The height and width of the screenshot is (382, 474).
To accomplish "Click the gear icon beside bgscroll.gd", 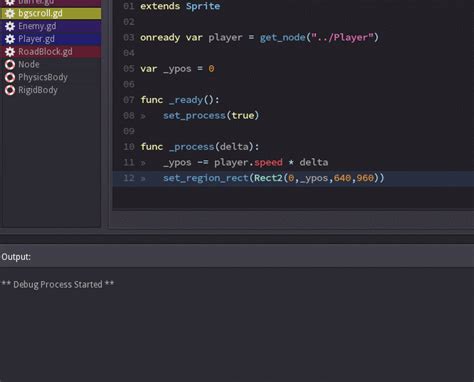I will (10, 13).
